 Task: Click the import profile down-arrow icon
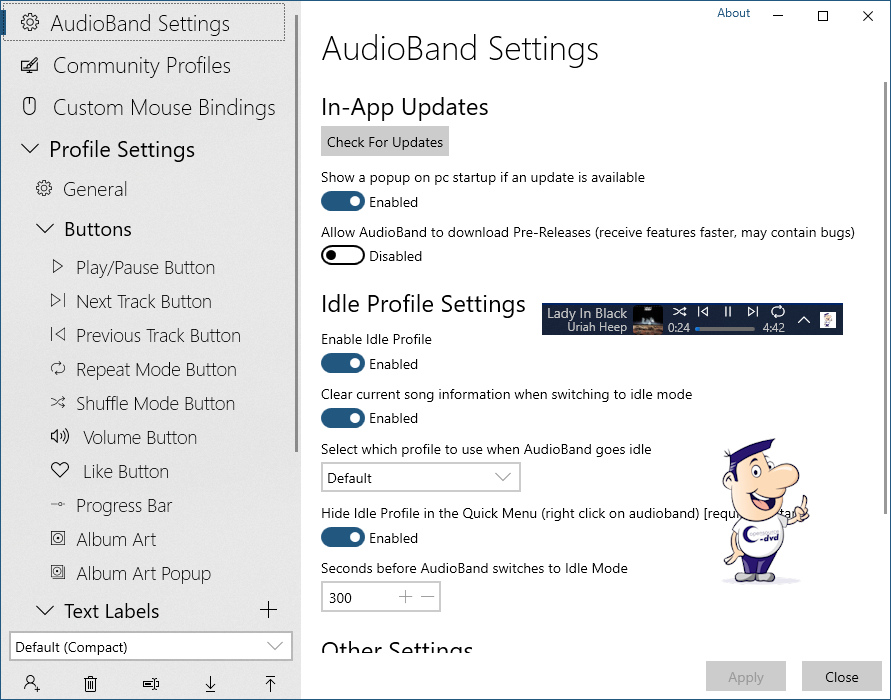click(x=211, y=684)
